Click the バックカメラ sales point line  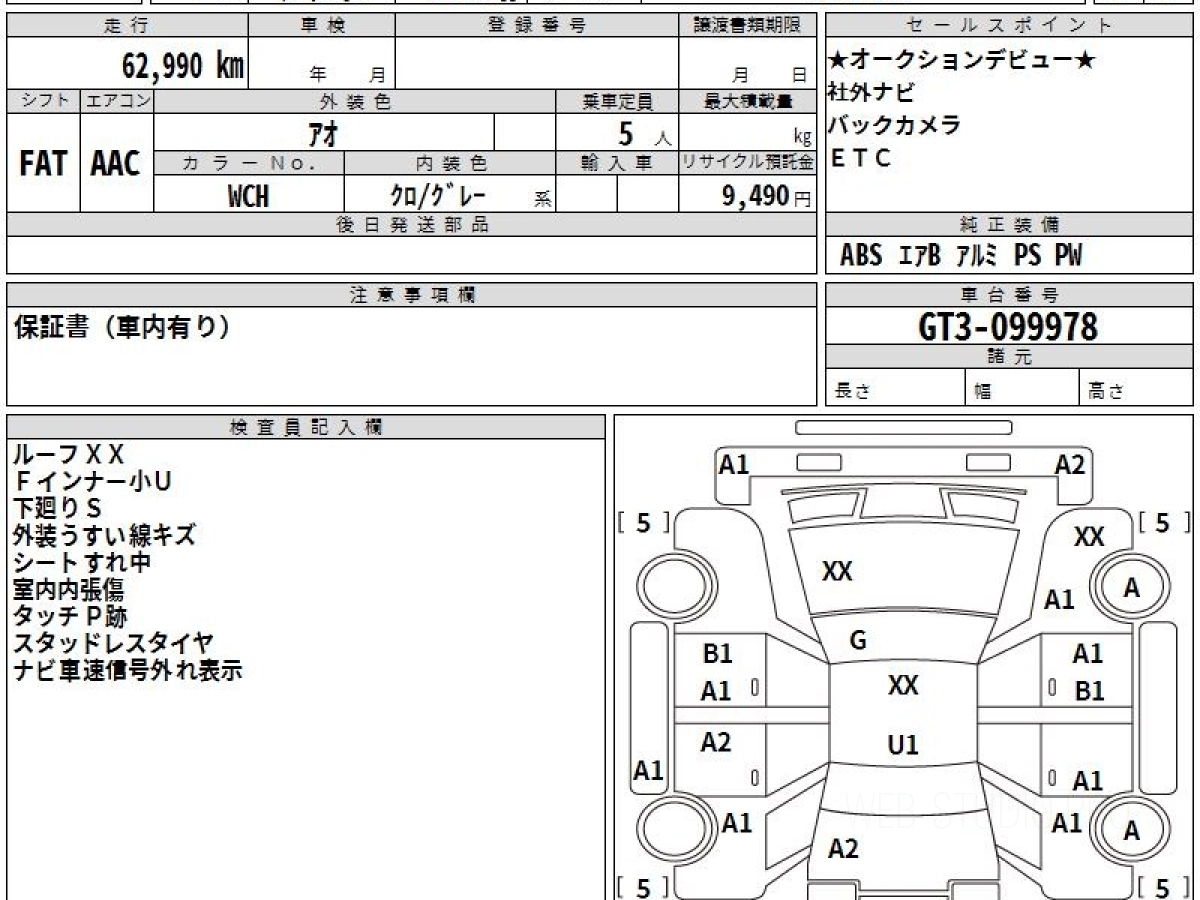(894, 125)
